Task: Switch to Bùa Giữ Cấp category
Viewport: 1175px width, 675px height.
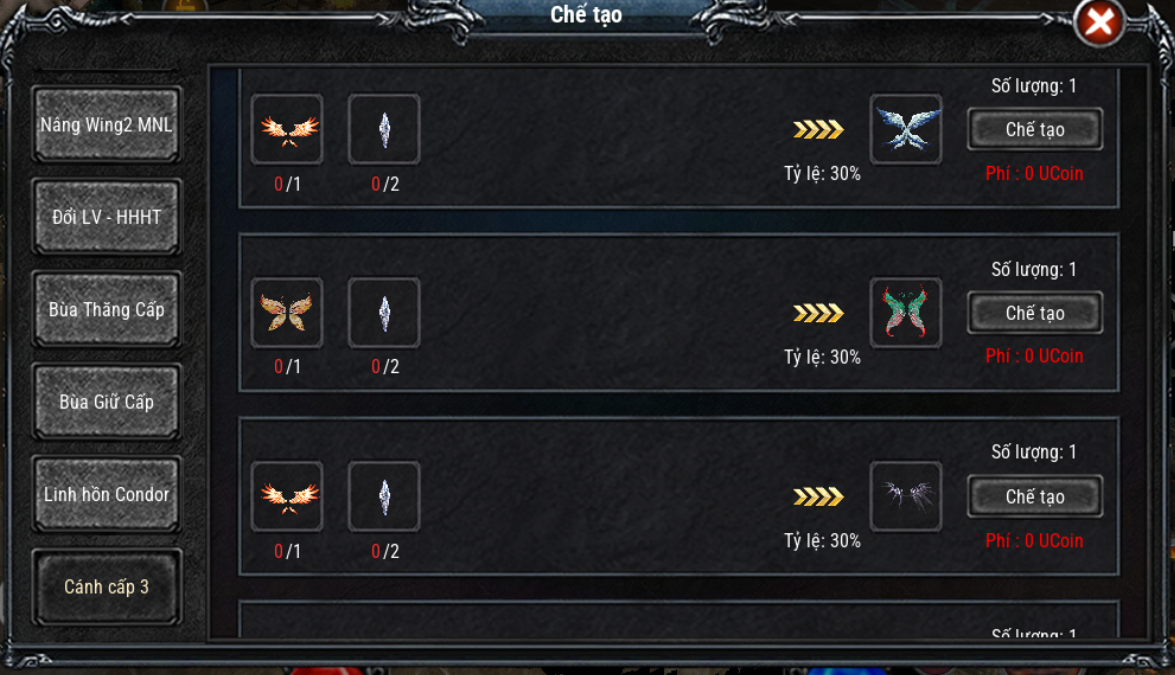Action: tap(106, 402)
